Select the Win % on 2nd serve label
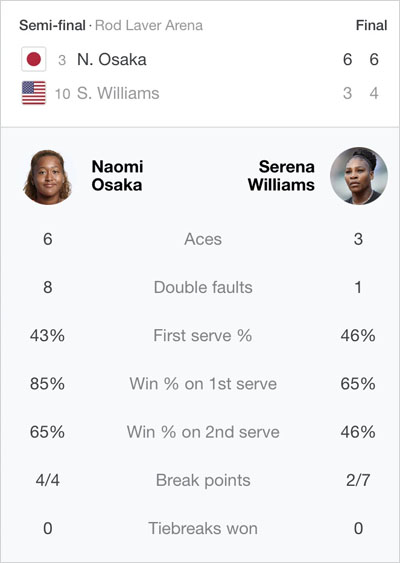The height and width of the screenshot is (563, 400). (x=203, y=432)
